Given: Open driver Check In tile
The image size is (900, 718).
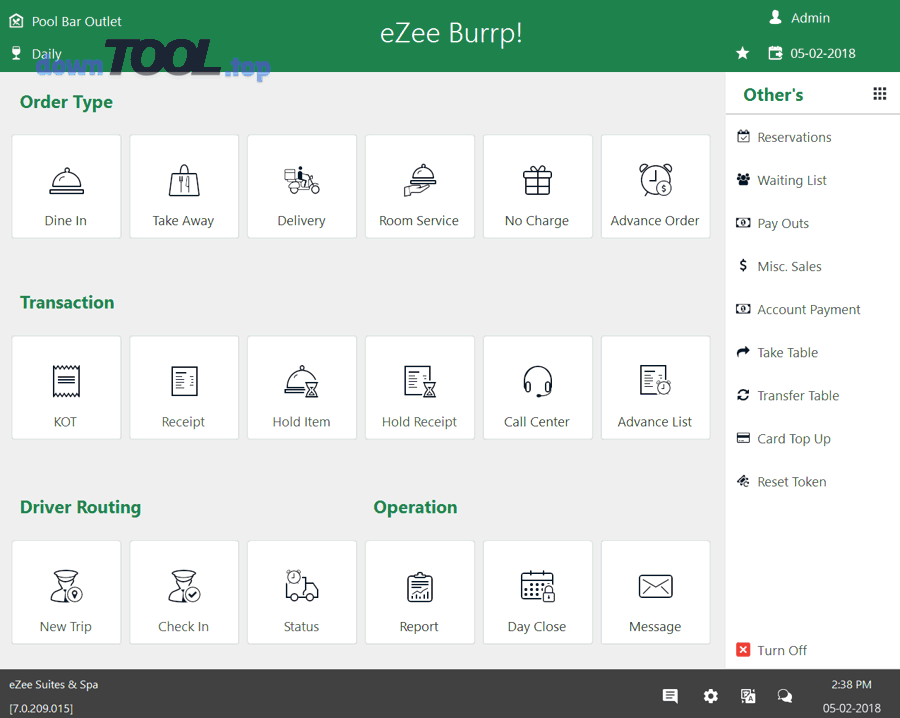Looking at the screenshot, I should [x=184, y=592].
